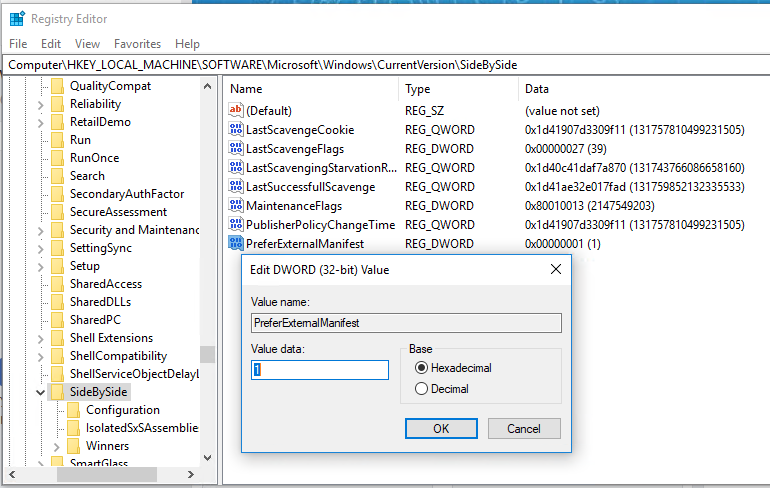Open the View menu
The height and width of the screenshot is (488, 770).
(87, 44)
